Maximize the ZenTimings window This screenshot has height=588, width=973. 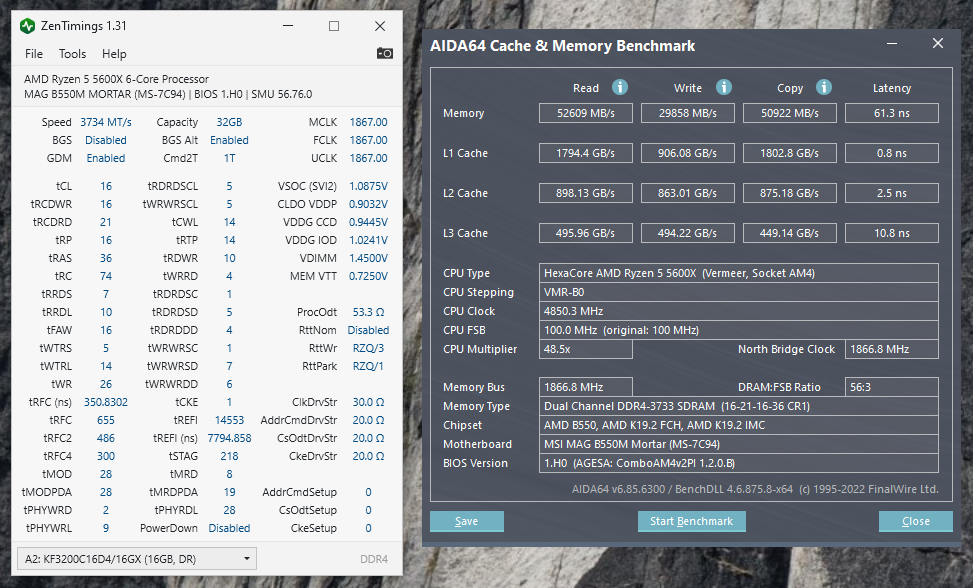(334, 26)
